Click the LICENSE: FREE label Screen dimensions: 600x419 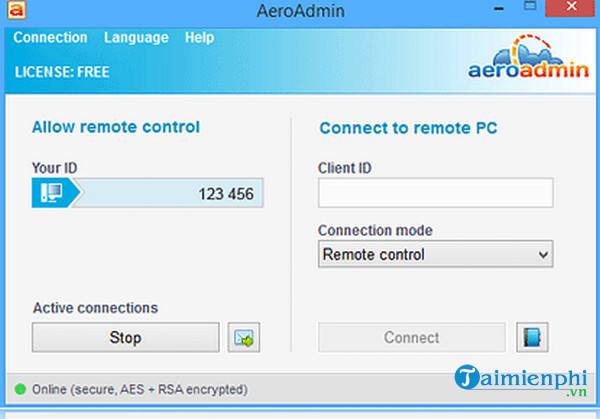tap(62, 72)
